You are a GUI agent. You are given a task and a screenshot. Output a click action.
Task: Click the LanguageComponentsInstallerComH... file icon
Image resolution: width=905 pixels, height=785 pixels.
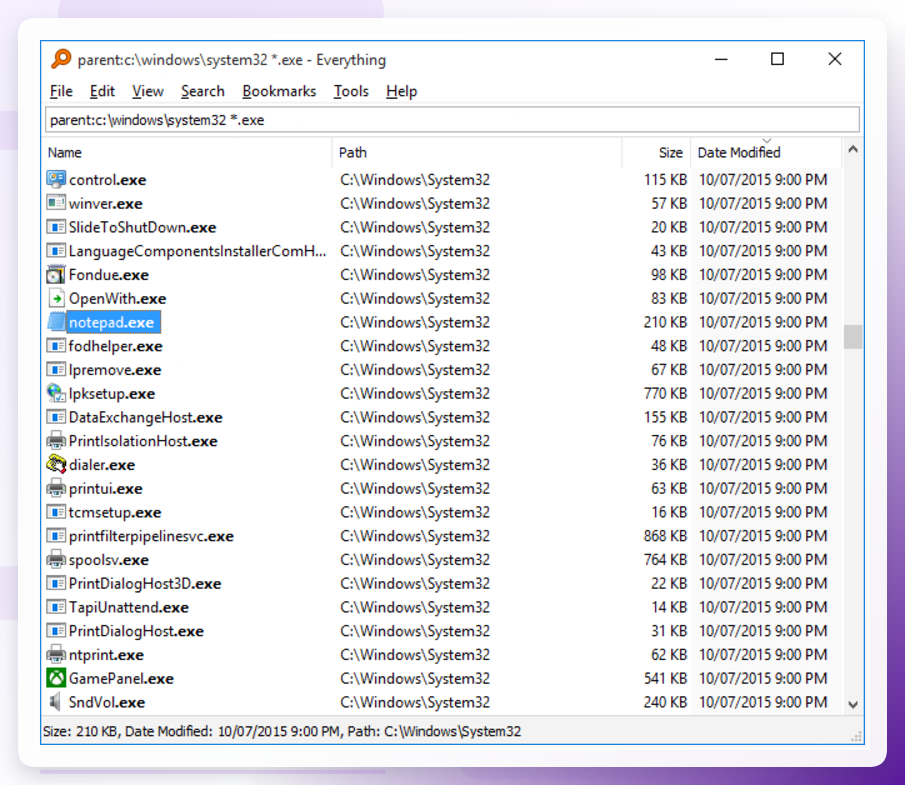pos(56,251)
